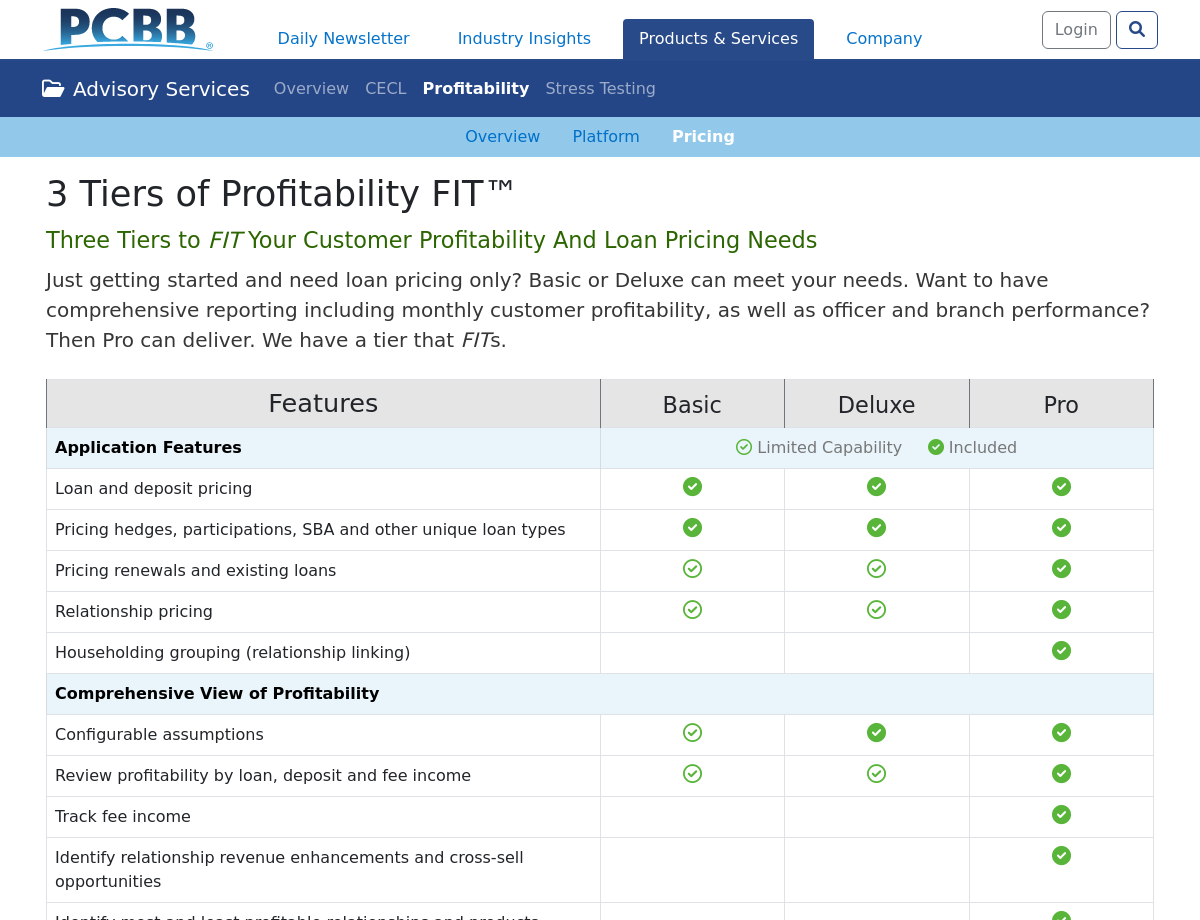
Task: Click Pro checkmark for Householding grouping
Action: point(1061,651)
